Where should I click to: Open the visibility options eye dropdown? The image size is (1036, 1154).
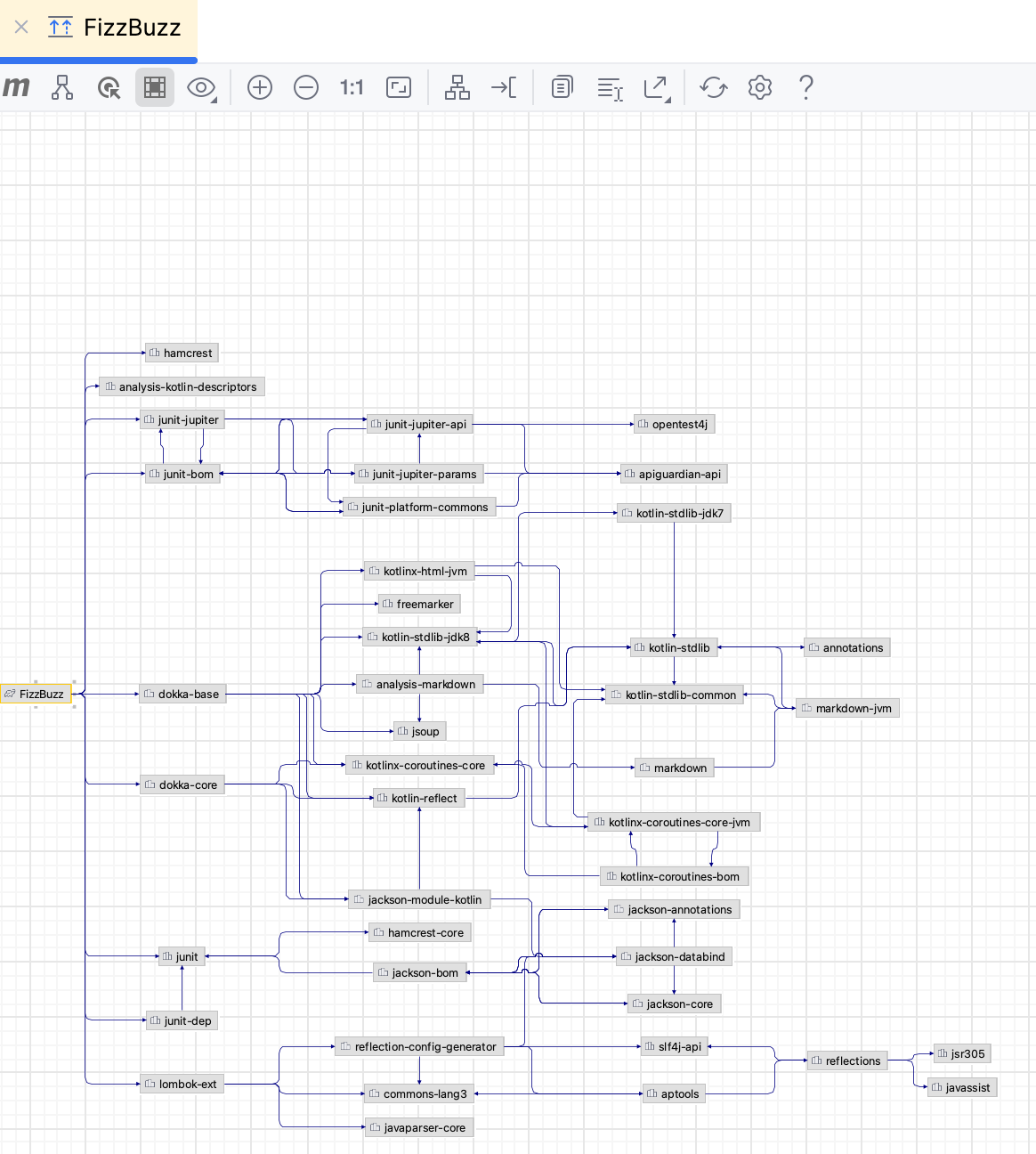(201, 87)
